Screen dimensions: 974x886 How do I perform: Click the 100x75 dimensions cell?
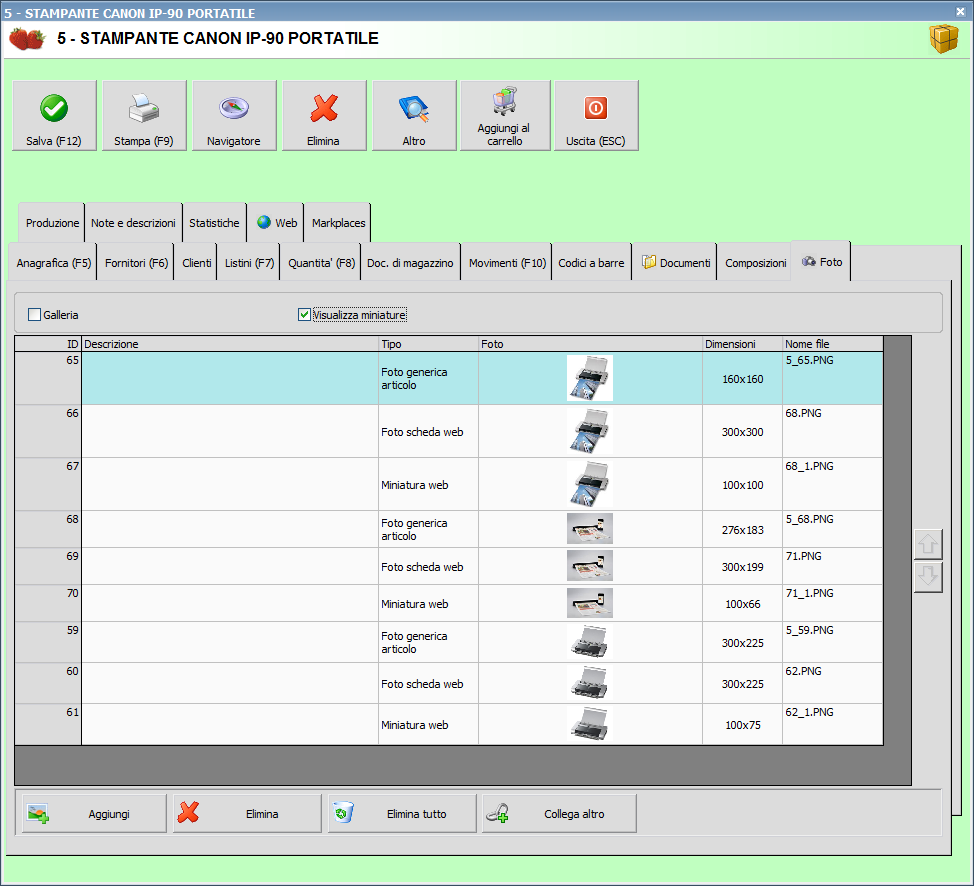(742, 724)
